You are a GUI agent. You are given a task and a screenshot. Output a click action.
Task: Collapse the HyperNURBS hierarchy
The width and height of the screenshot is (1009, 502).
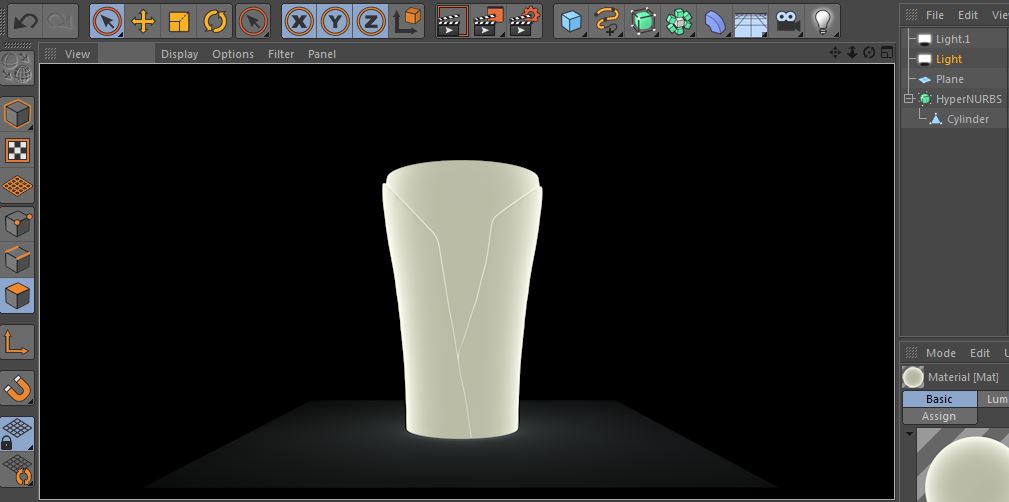pos(909,99)
